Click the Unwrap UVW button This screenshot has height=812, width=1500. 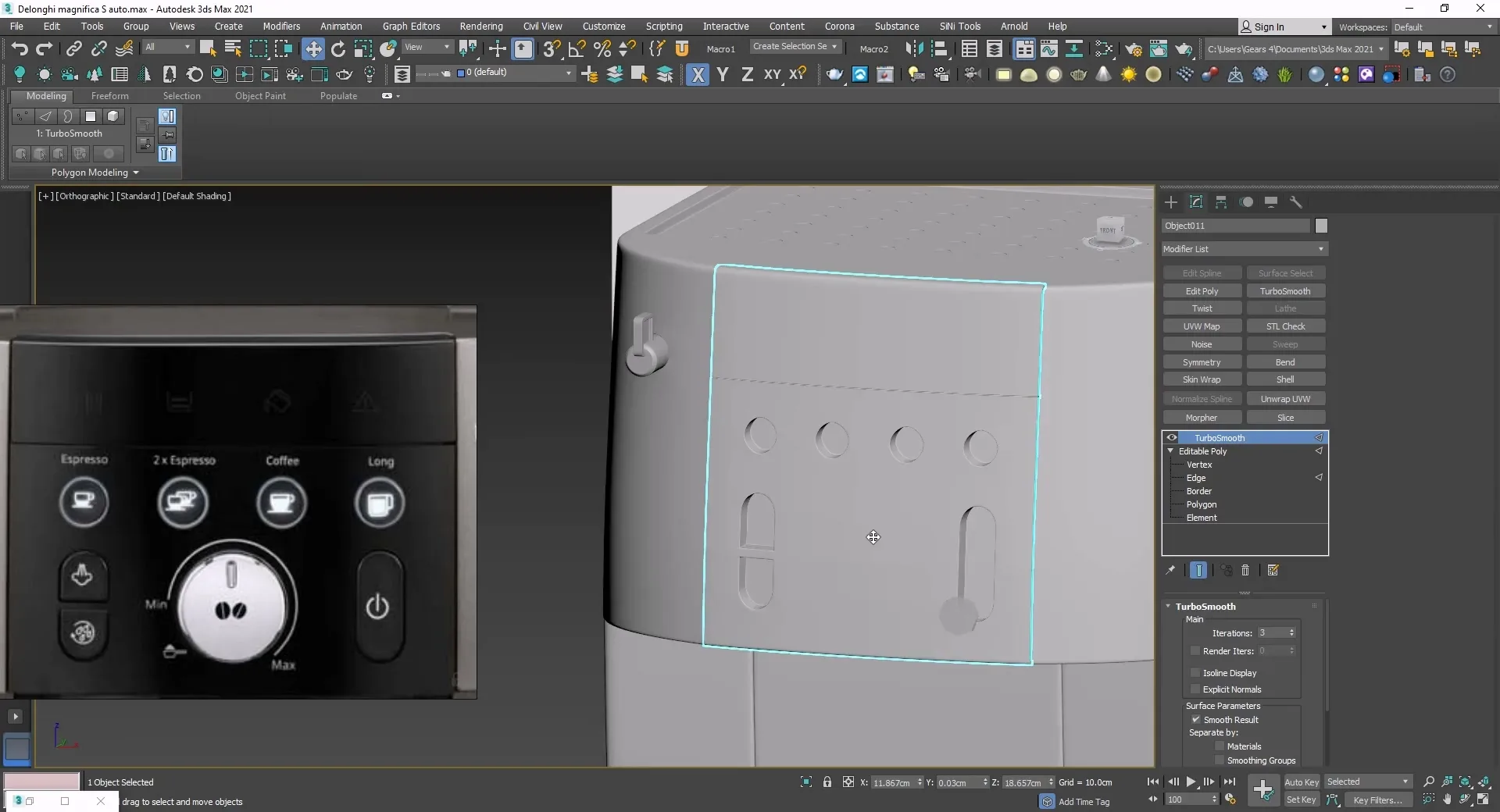coord(1285,399)
